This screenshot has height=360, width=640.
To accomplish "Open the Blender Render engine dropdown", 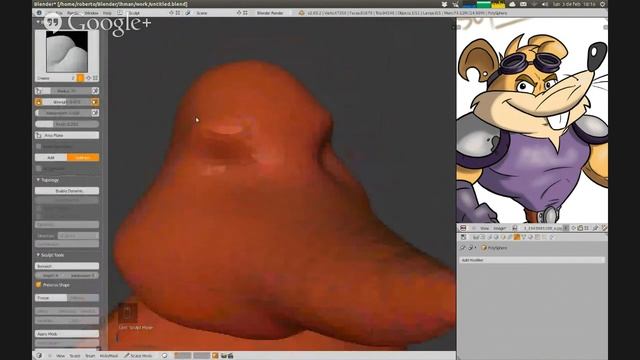I will click(x=270, y=13).
